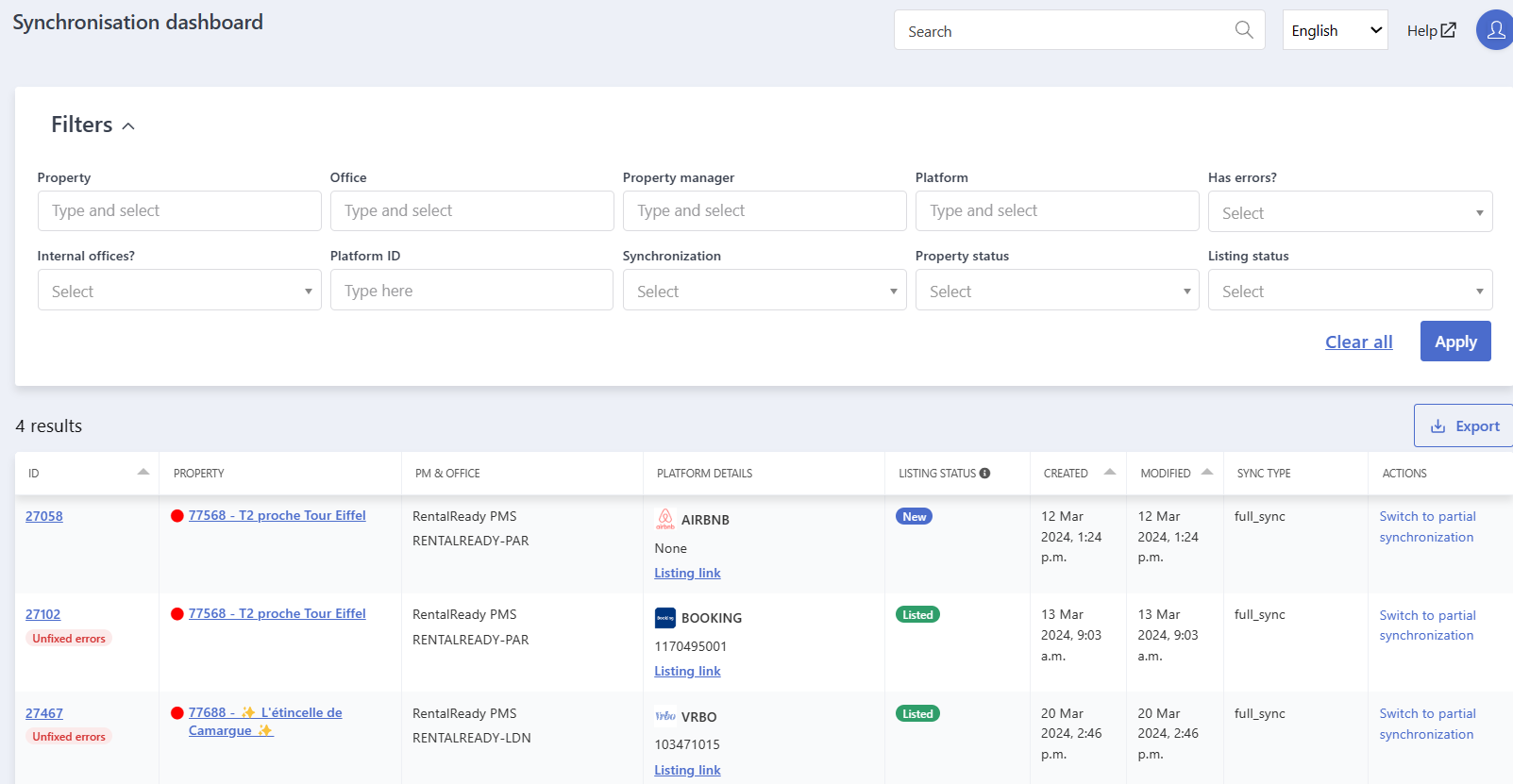
Task: Sort by ID column arrow
Action: click(x=143, y=472)
